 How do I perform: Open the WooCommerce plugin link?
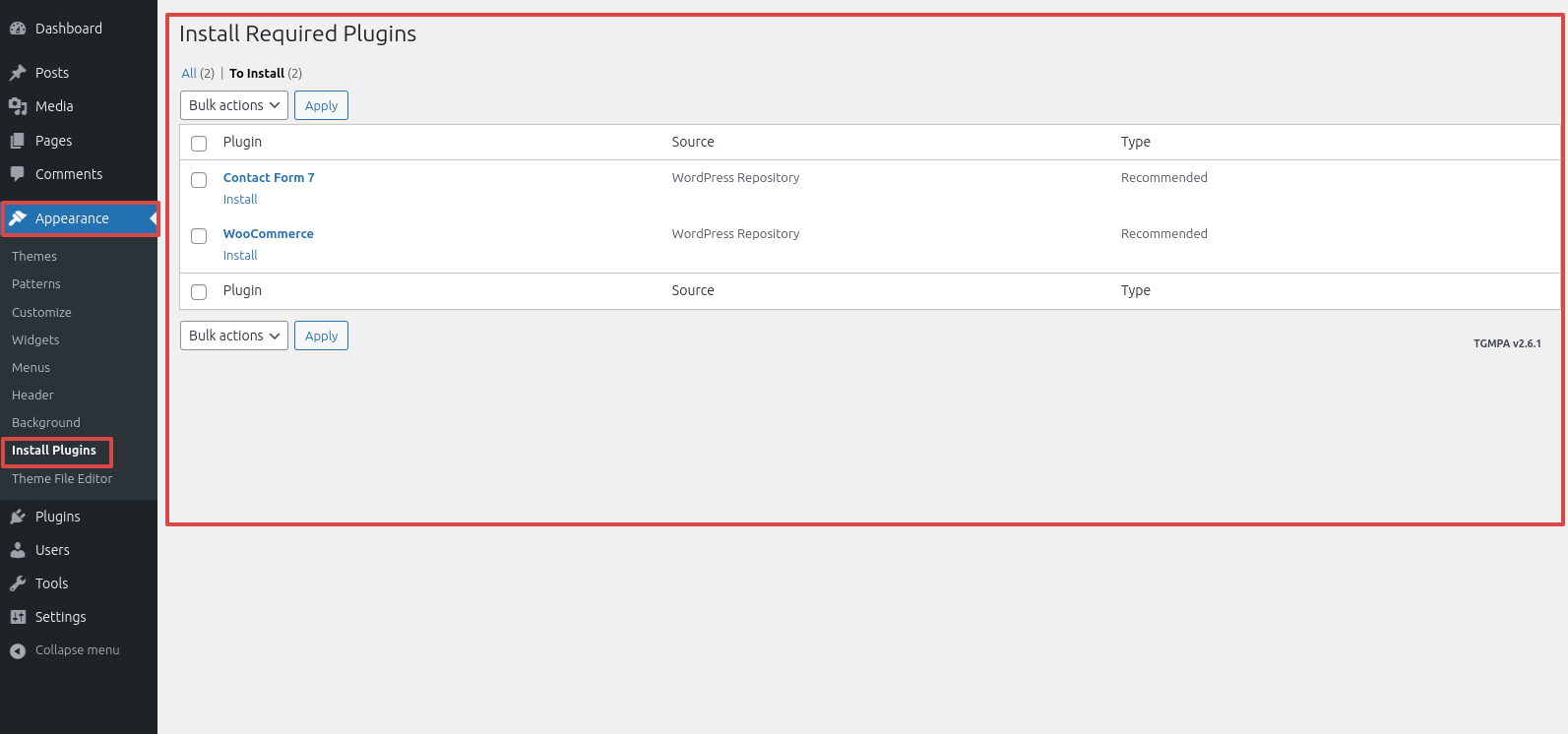269,234
